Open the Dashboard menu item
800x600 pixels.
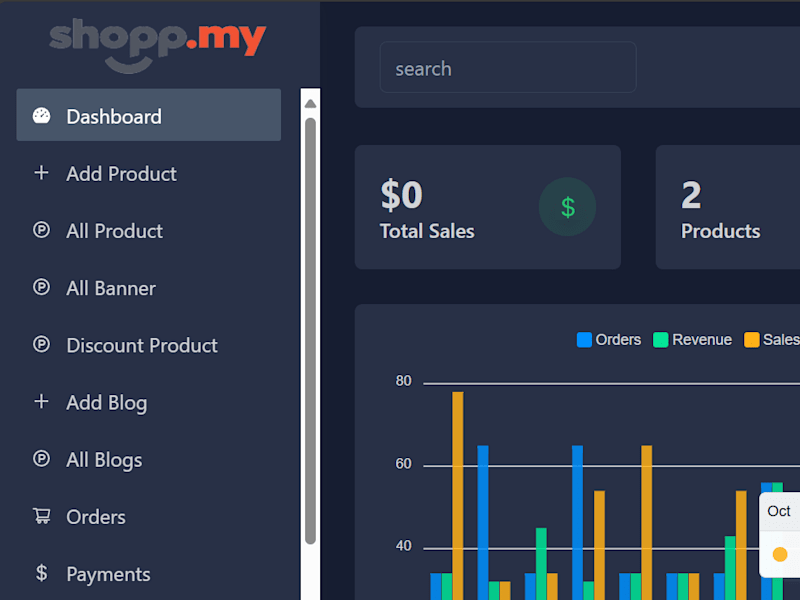pyautogui.click(x=148, y=115)
